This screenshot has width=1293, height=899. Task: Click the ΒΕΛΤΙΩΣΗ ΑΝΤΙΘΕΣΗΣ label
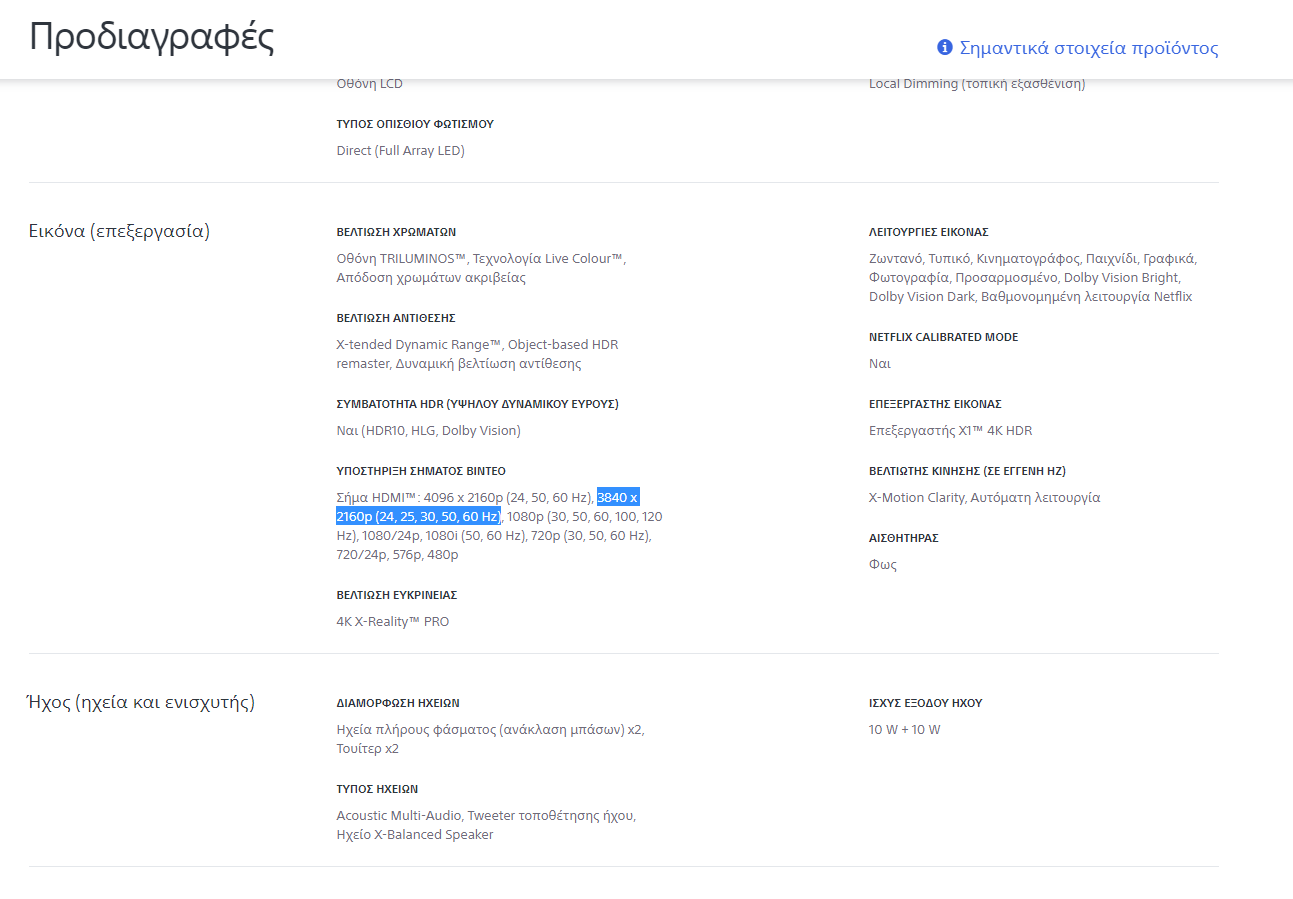tap(396, 318)
